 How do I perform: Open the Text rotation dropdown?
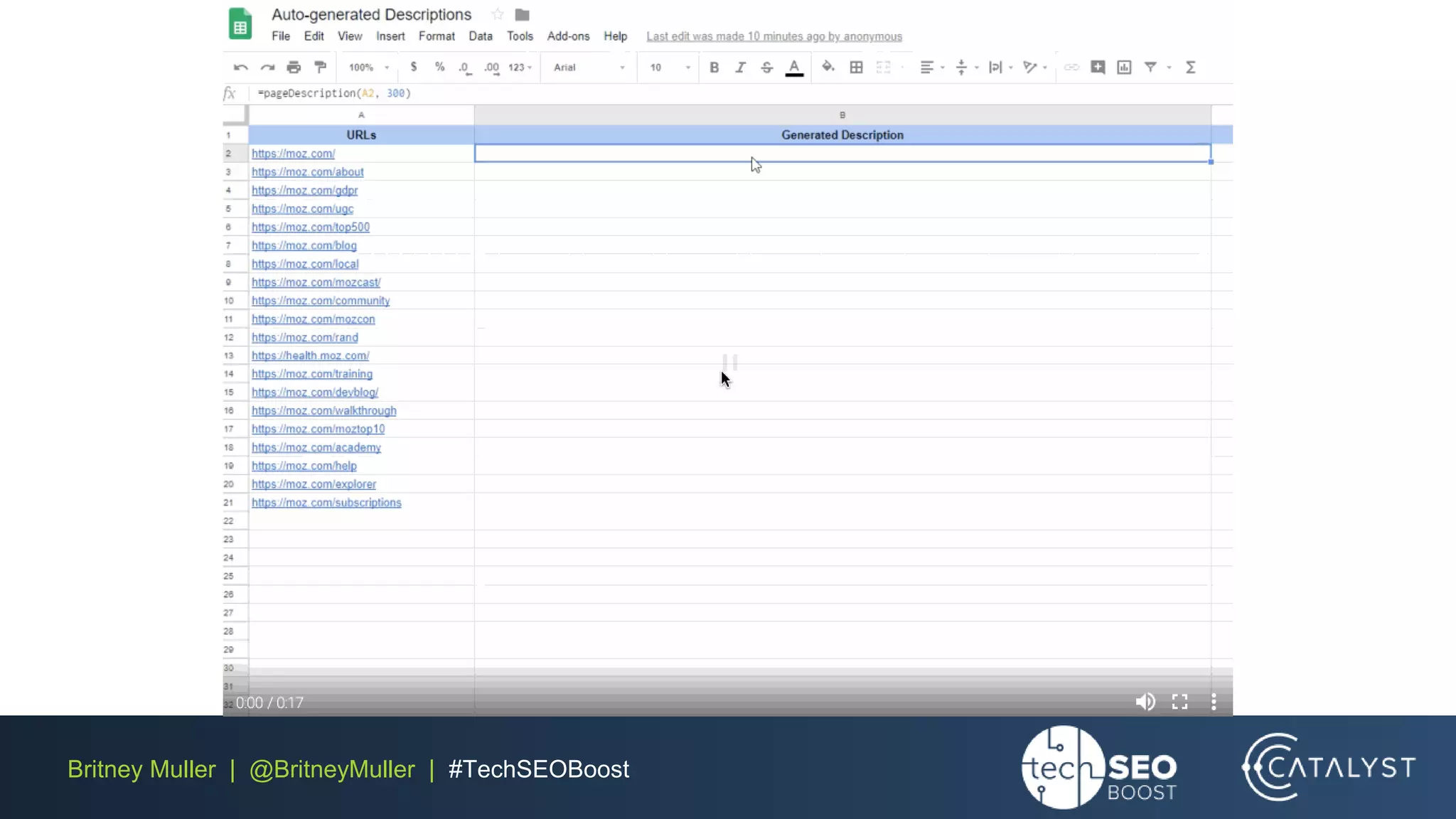[1034, 68]
